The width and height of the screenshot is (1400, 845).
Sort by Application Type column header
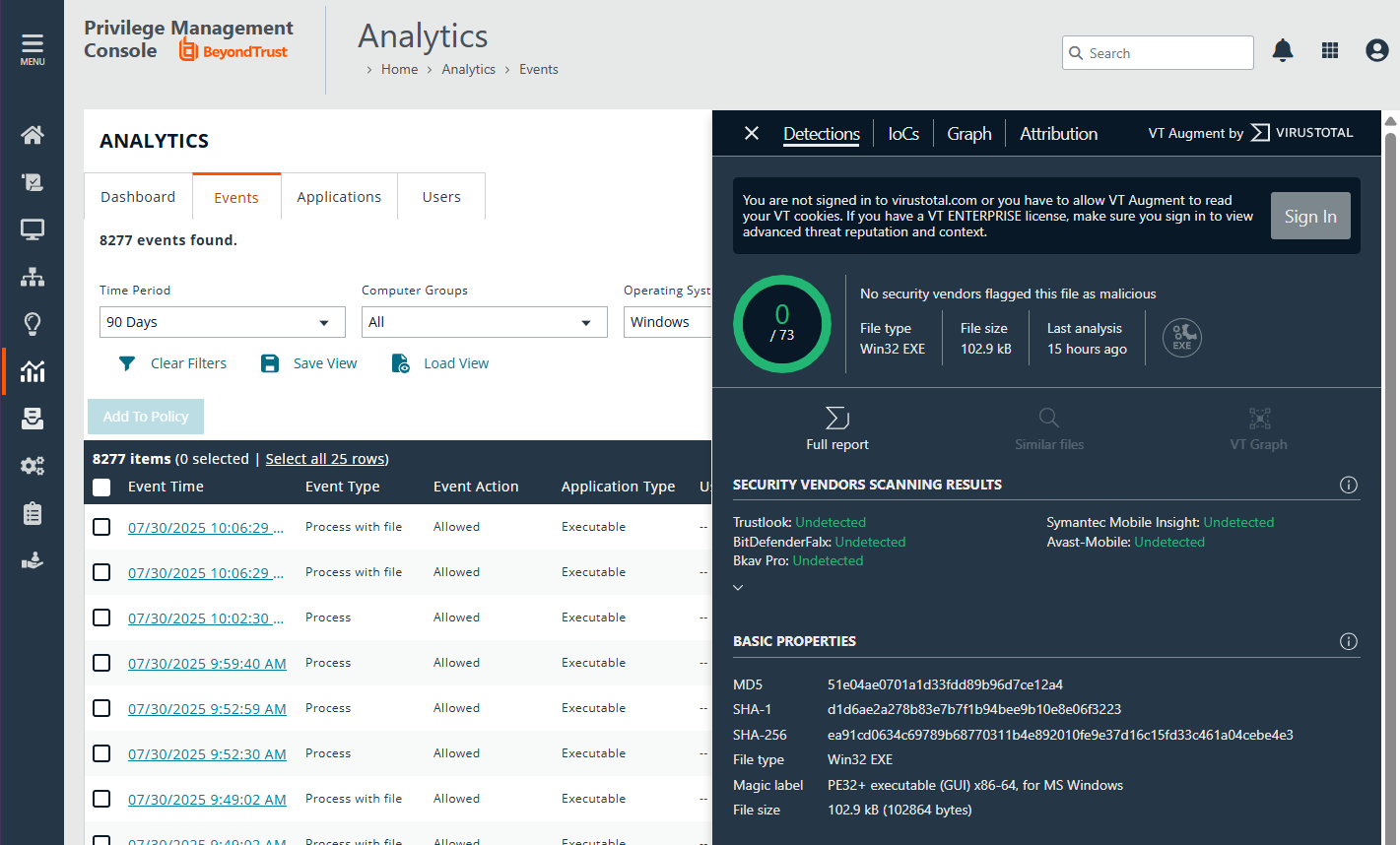(618, 487)
